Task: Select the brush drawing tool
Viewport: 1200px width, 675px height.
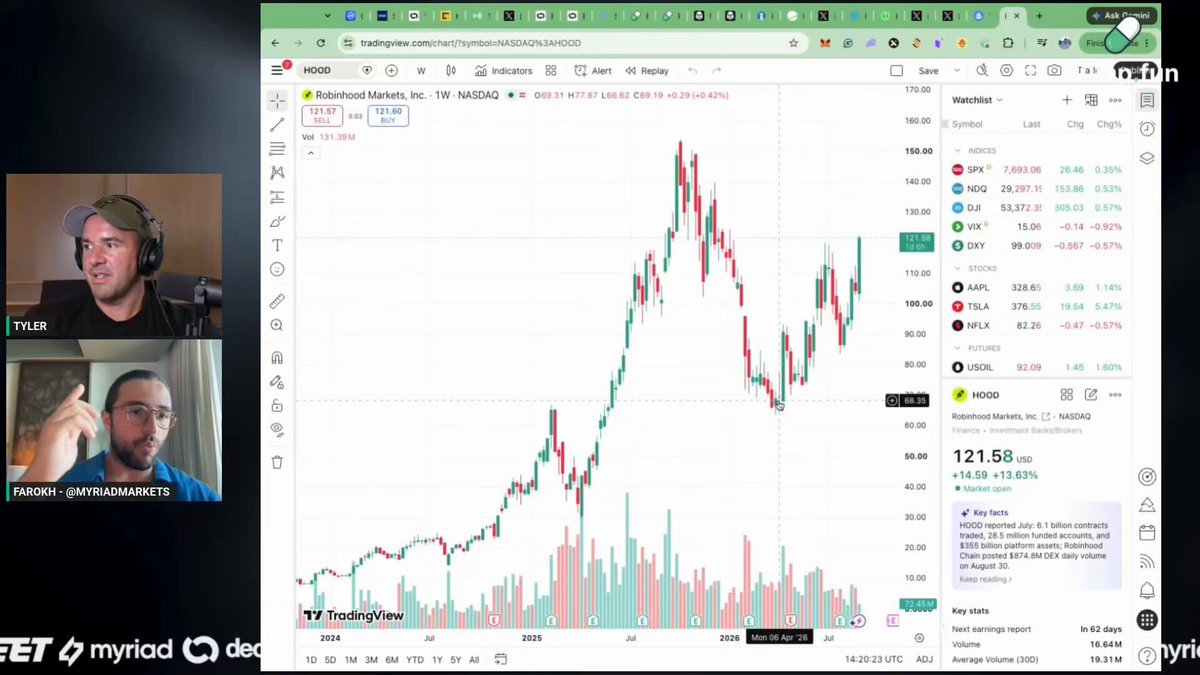Action: [x=277, y=221]
